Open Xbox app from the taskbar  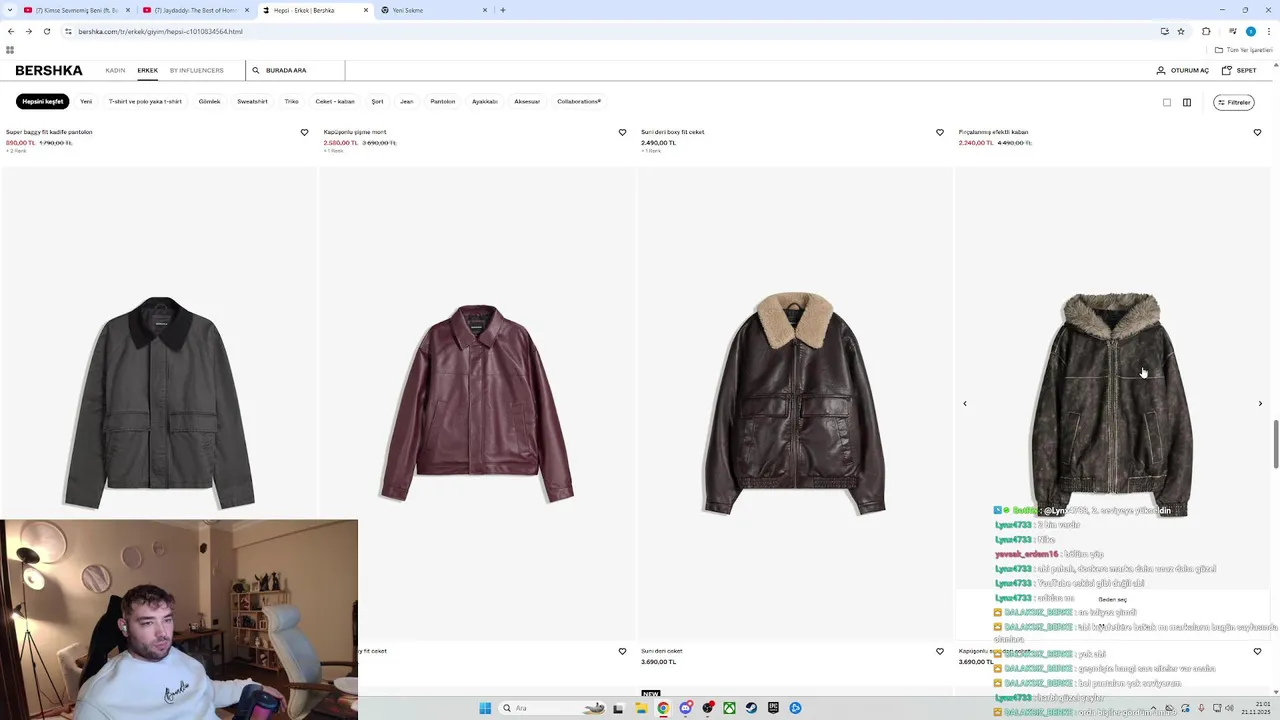click(729, 708)
